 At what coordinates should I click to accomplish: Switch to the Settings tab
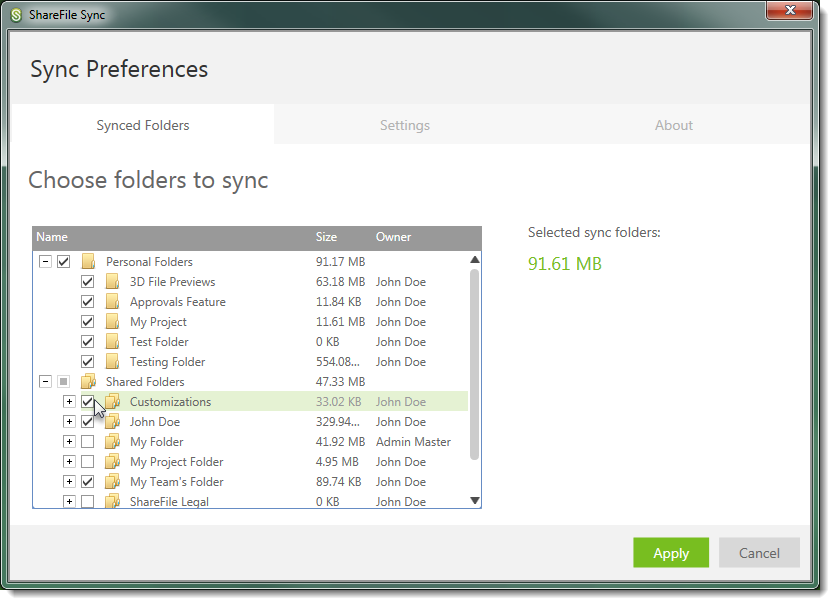(404, 125)
